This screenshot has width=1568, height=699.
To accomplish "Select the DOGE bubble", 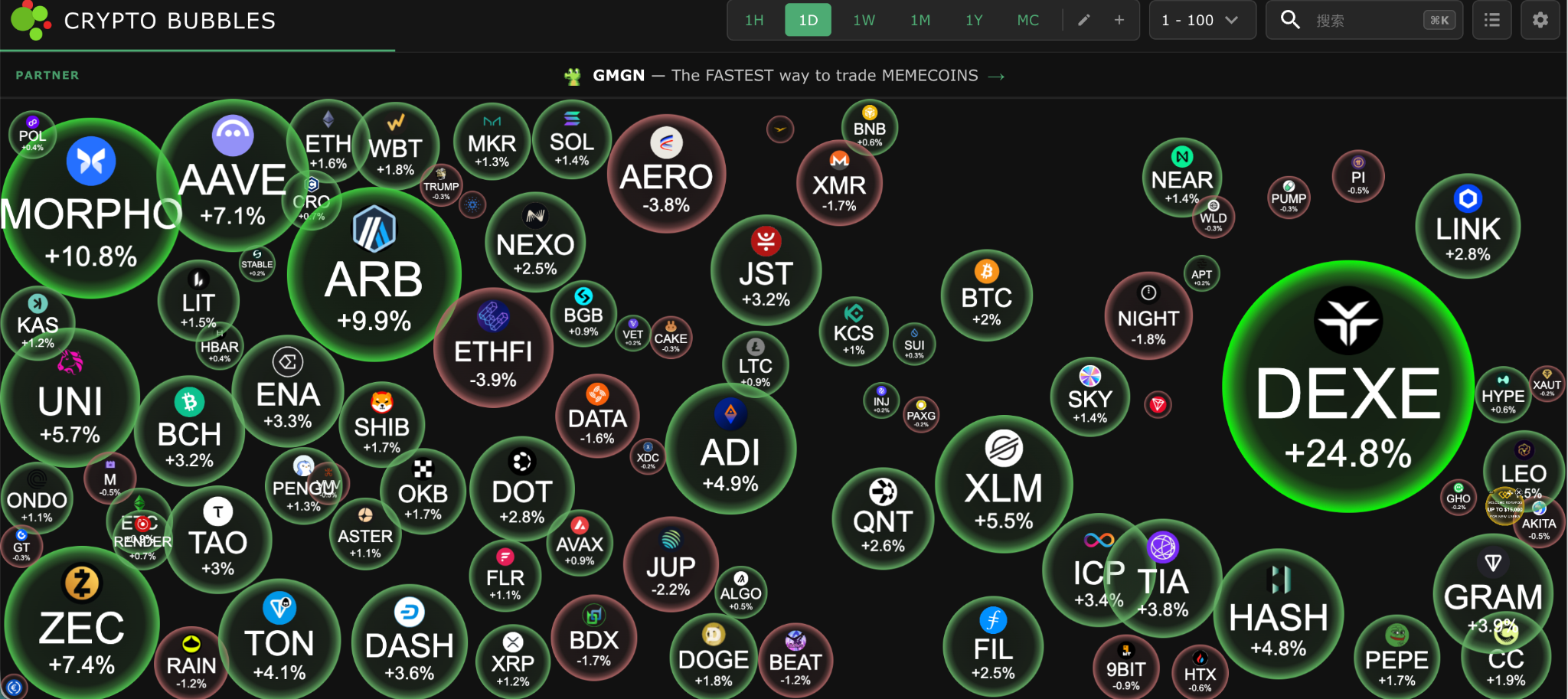I will click(714, 656).
